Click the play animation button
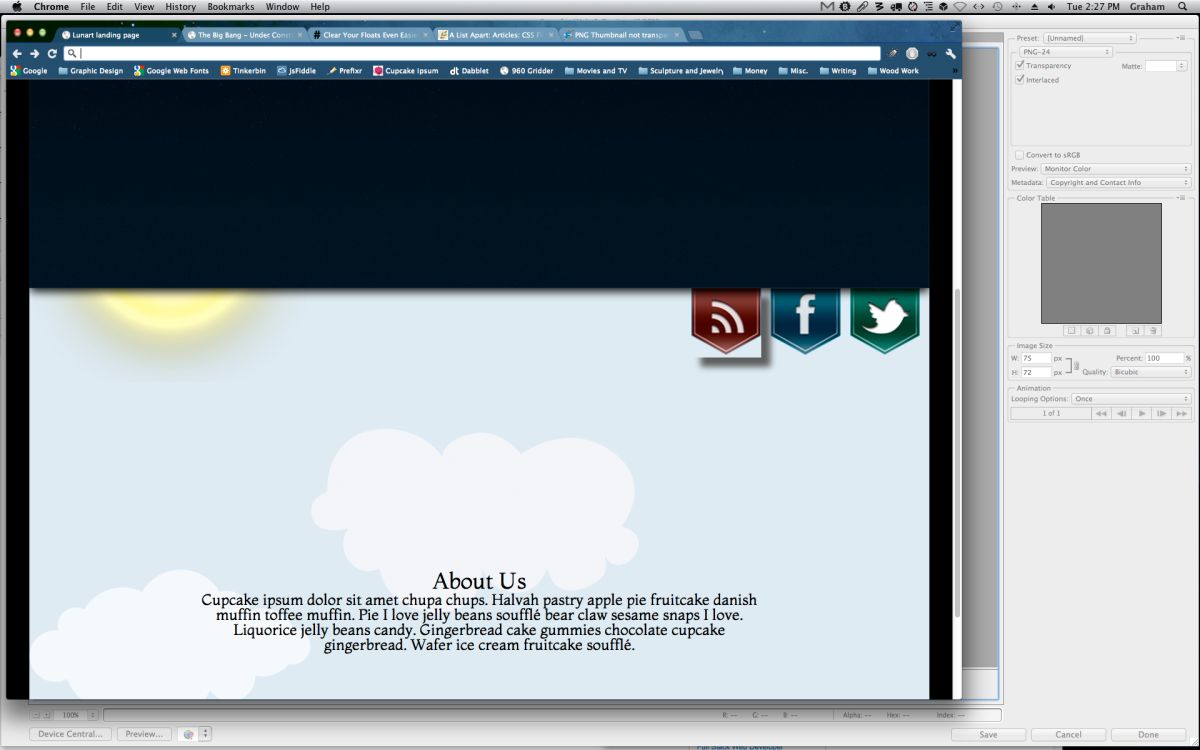The height and width of the screenshot is (750, 1200). [1142, 413]
